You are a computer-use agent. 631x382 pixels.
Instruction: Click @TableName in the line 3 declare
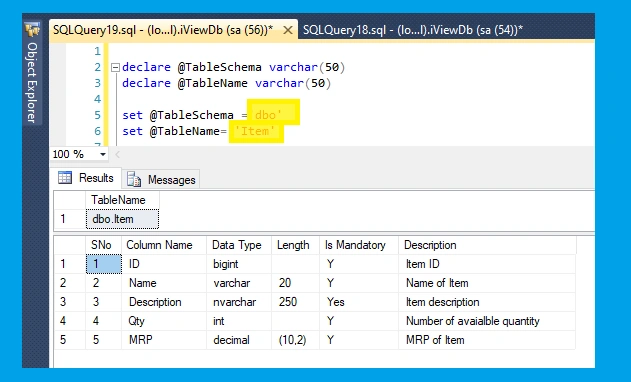click(213, 83)
